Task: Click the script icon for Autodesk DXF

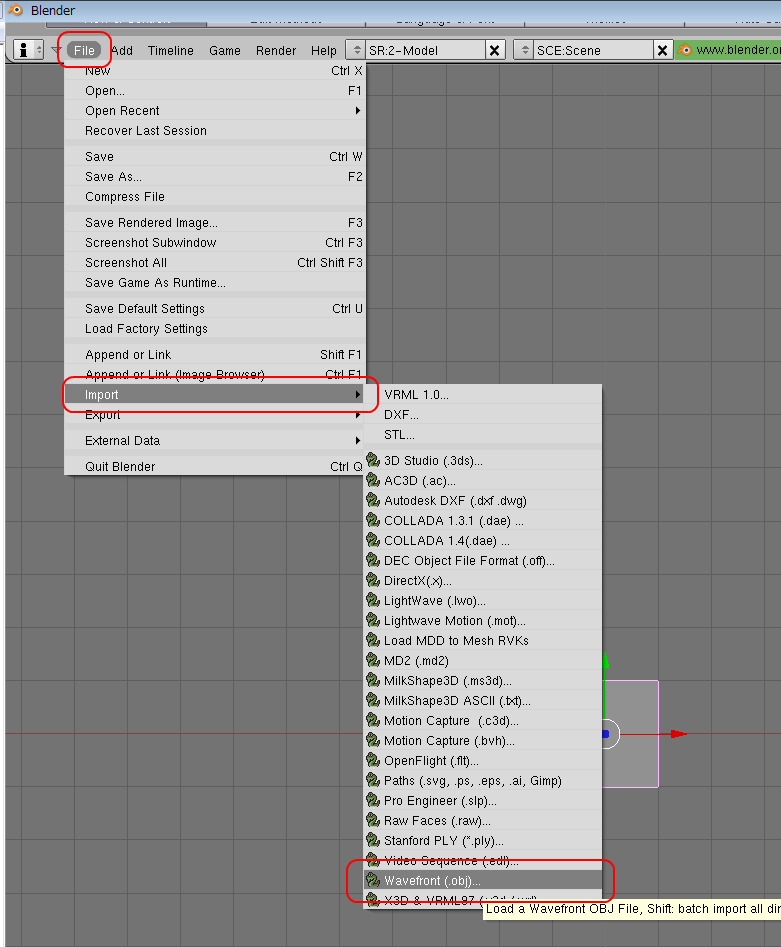Action: [373, 500]
